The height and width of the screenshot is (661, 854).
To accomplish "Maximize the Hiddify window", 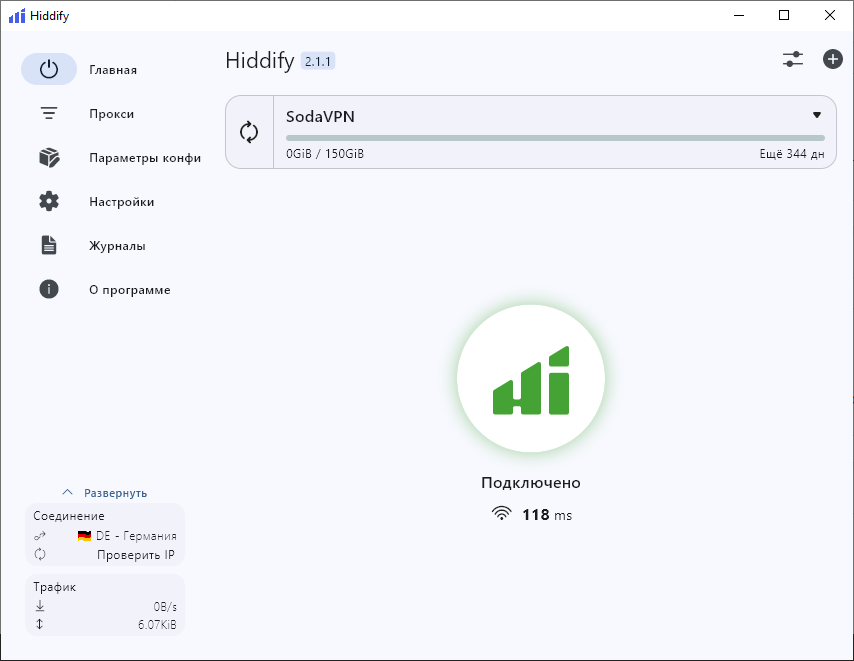I will pyautogui.click(x=784, y=15).
